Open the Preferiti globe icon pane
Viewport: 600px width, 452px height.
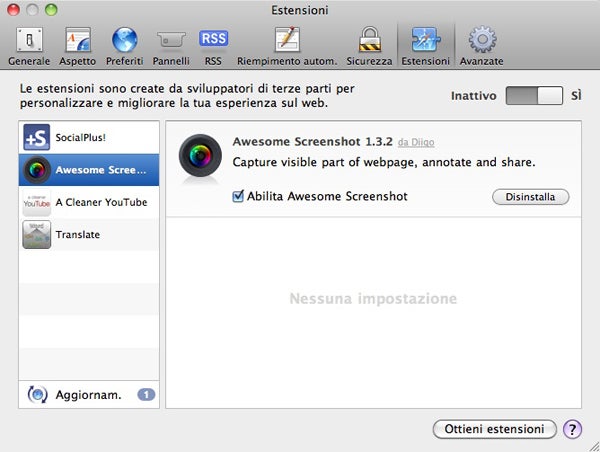[125, 45]
